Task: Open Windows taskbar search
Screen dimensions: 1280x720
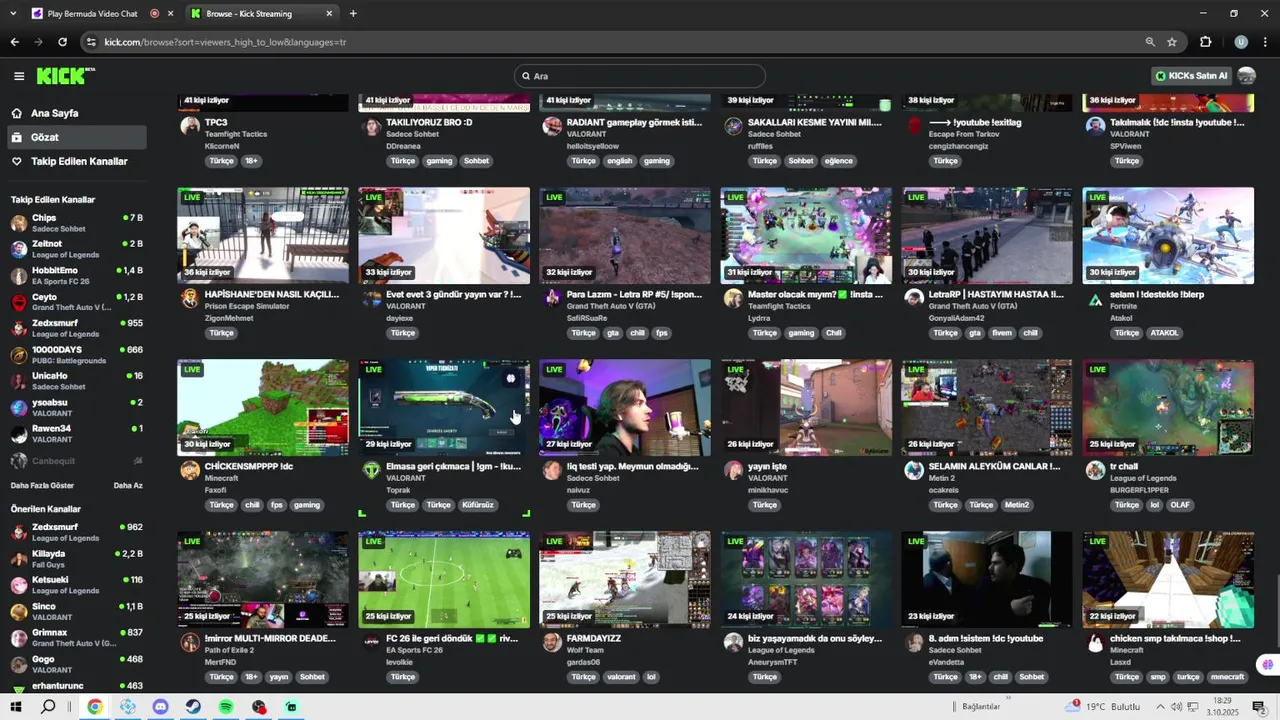Action: click(x=48, y=707)
